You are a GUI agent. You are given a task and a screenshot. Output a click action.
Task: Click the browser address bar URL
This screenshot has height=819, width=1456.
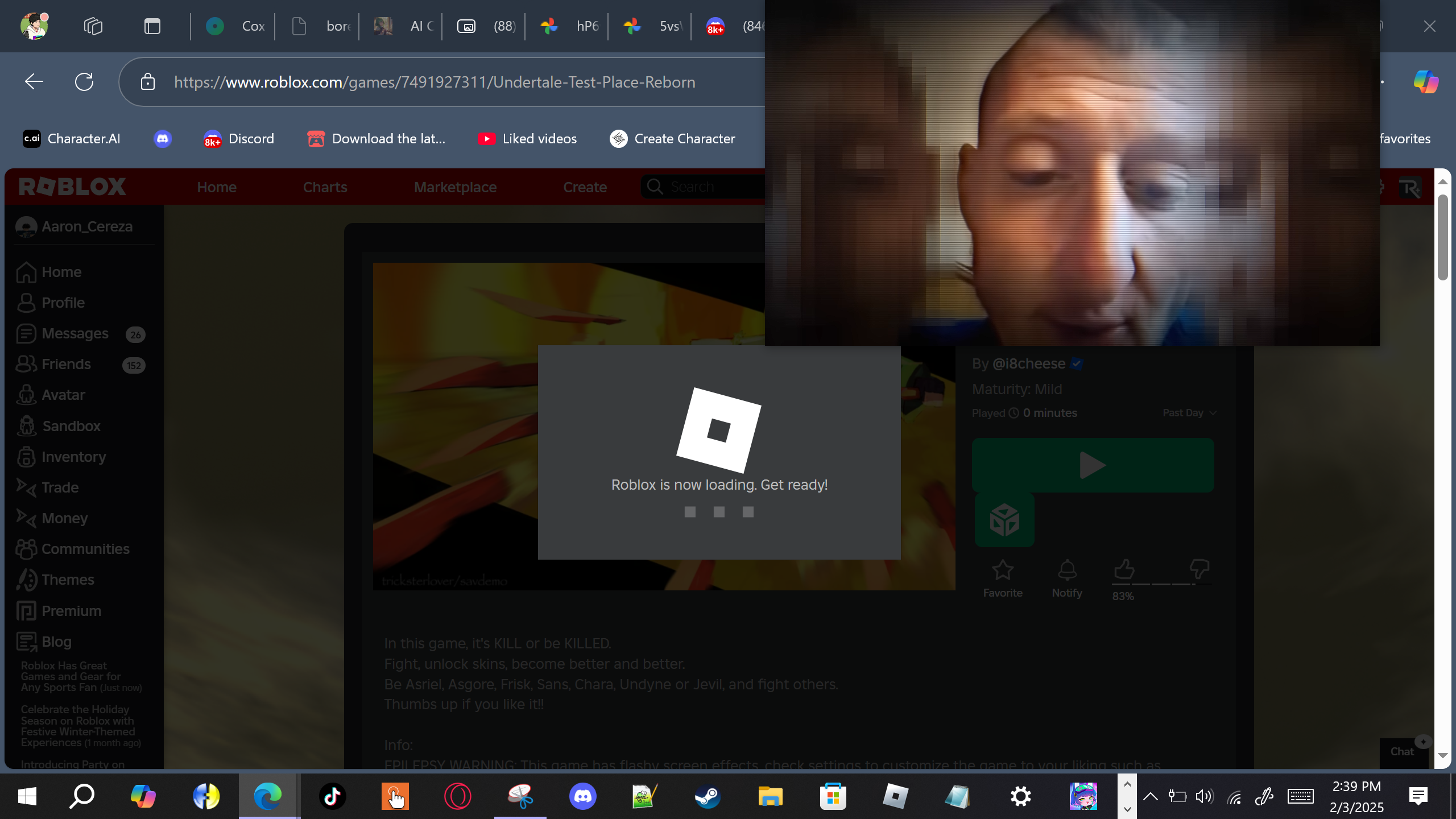(435, 82)
